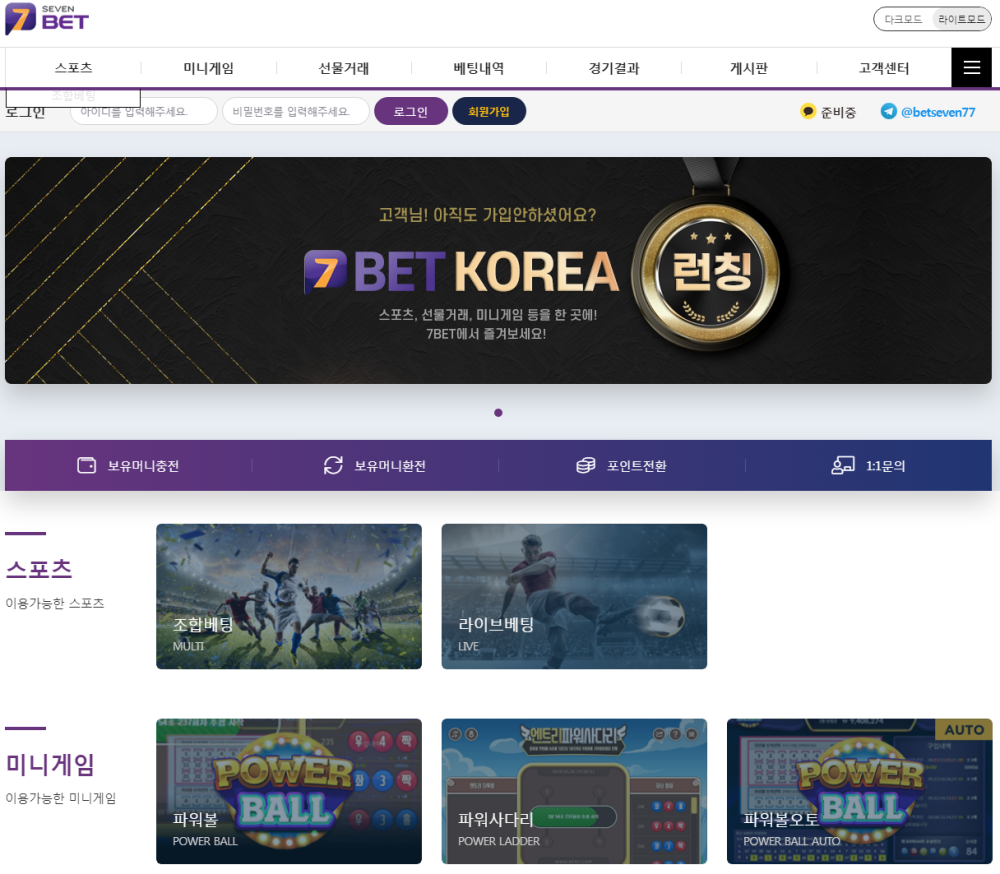Click the yellow KakaoTalk chat icon
The height and width of the screenshot is (874, 1000).
click(808, 111)
